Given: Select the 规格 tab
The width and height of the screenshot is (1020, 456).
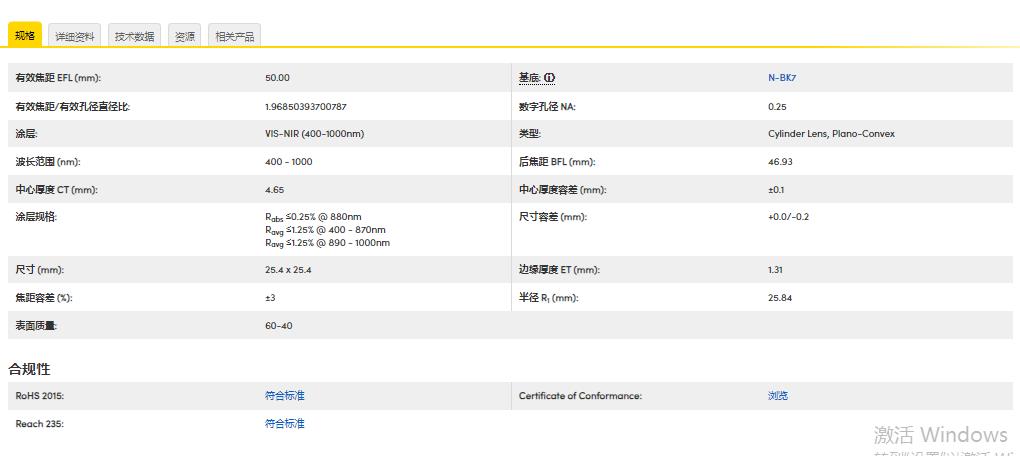Looking at the screenshot, I should 25,36.
